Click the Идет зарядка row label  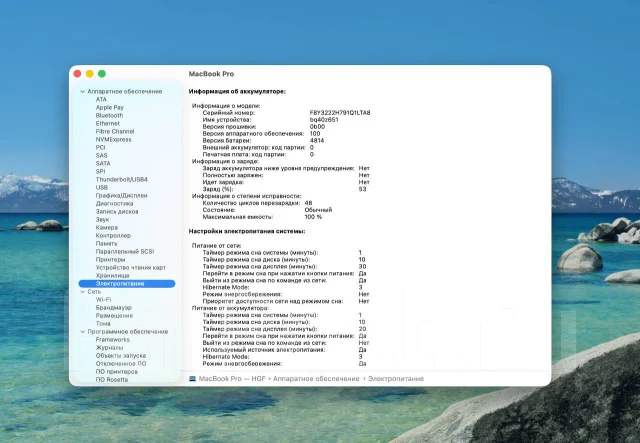[x=223, y=182]
